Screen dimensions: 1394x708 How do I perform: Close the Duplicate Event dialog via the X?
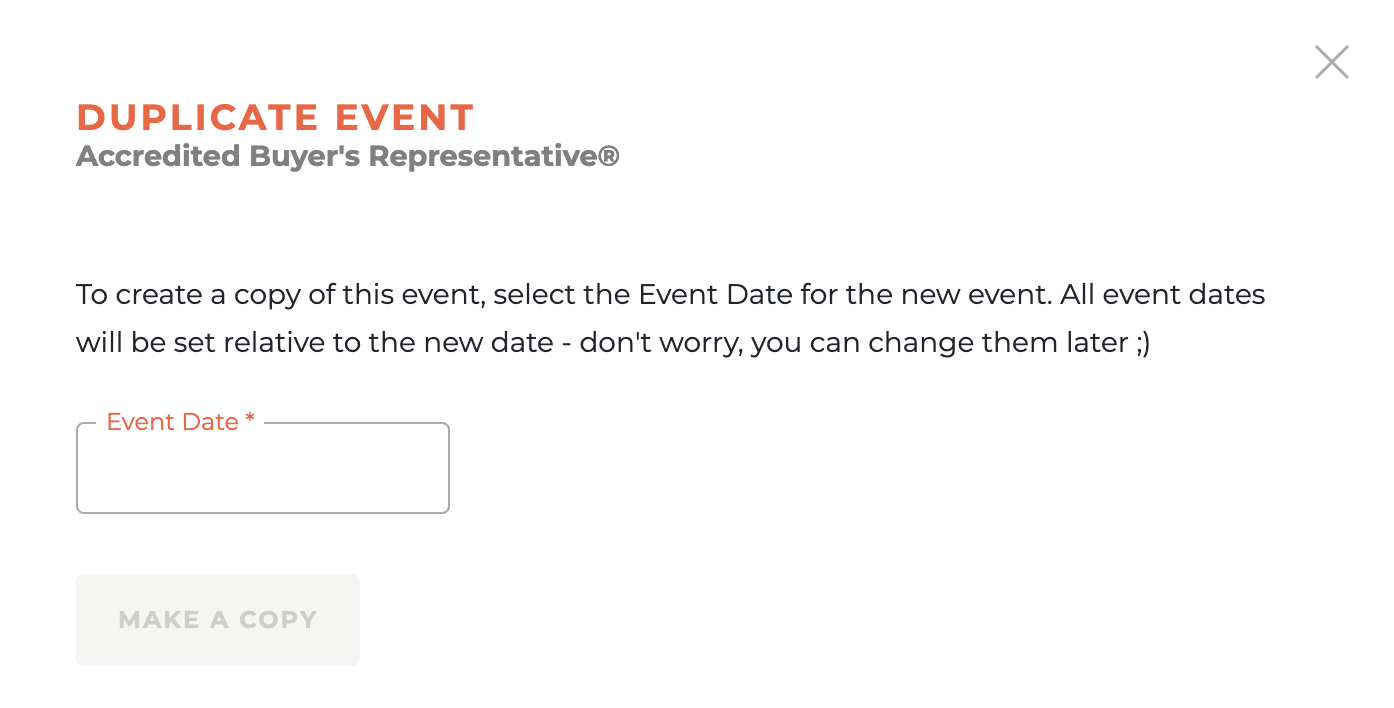[x=1331, y=62]
